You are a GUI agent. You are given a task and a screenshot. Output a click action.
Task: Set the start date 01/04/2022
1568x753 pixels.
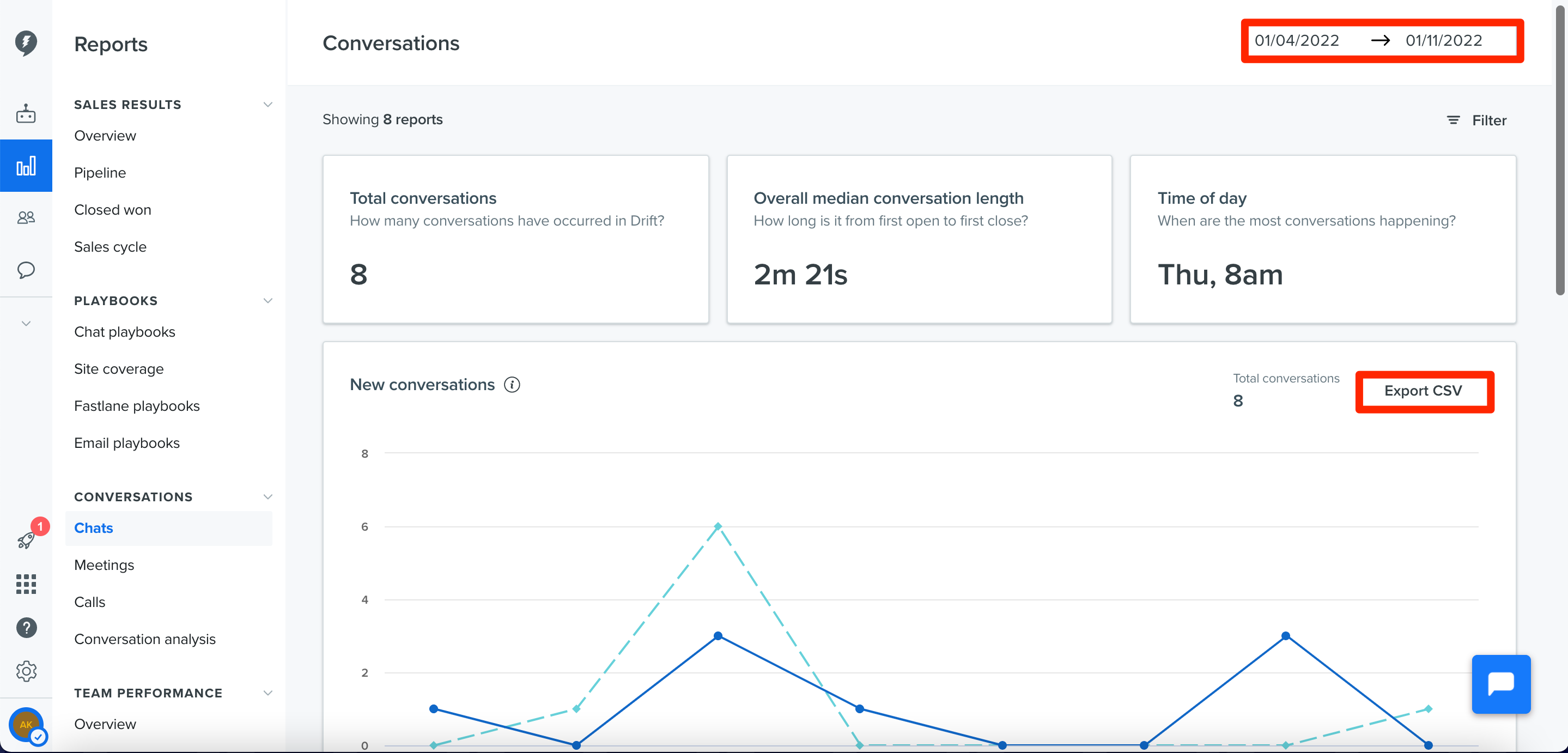[x=1297, y=40]
